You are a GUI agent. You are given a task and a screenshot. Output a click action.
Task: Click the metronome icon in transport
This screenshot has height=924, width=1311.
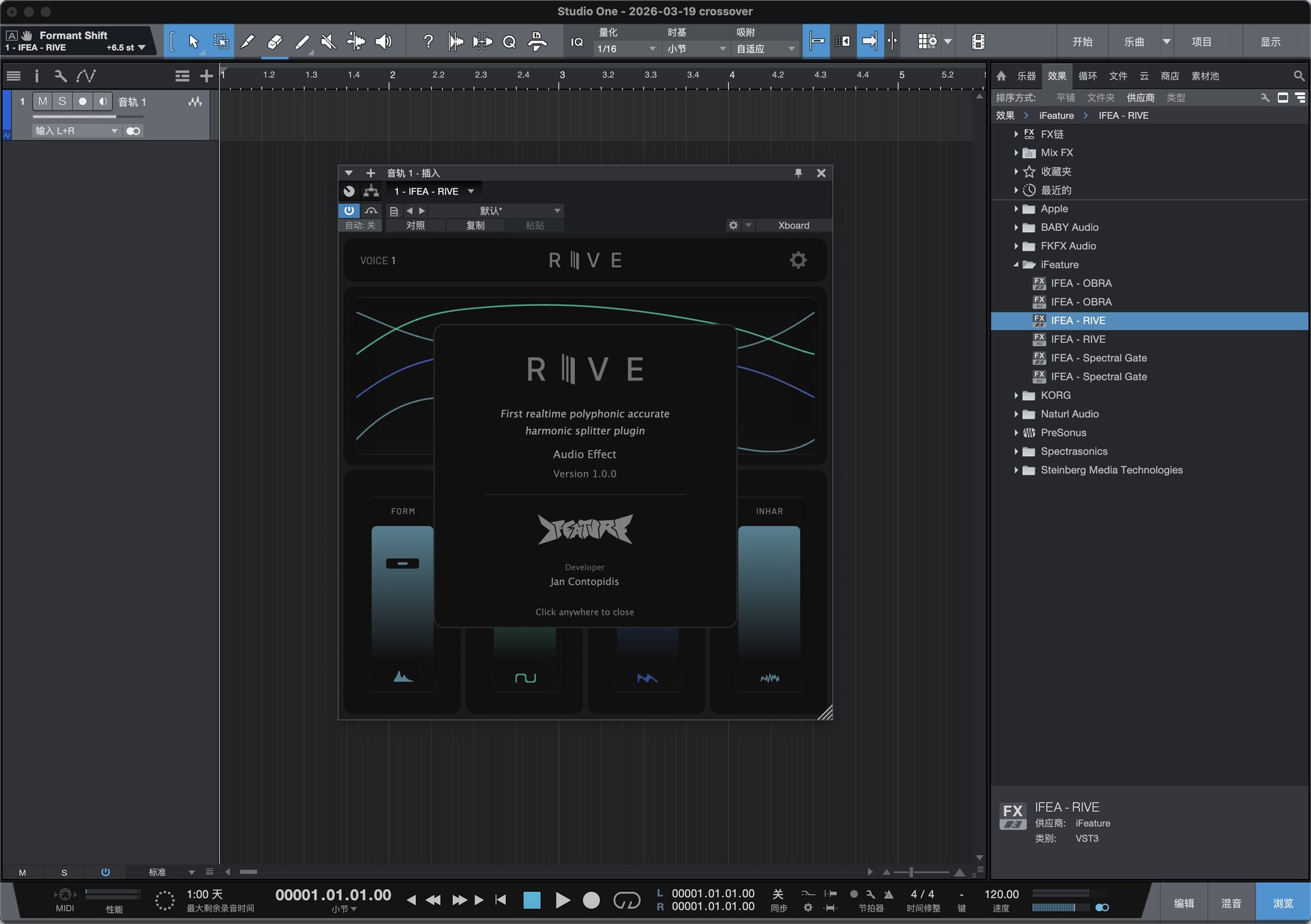pyautogui.click(x=888, y=894)
